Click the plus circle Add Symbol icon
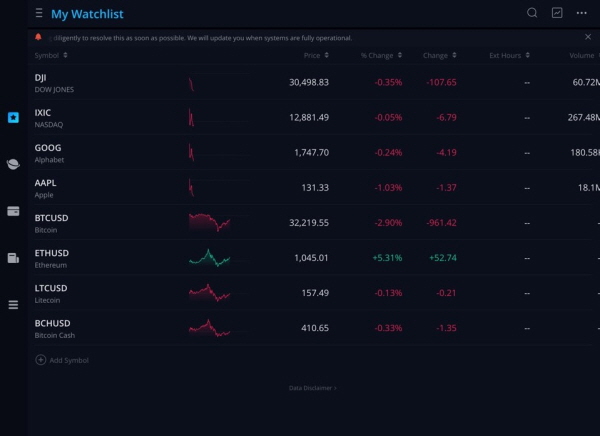 coord(41,360)
